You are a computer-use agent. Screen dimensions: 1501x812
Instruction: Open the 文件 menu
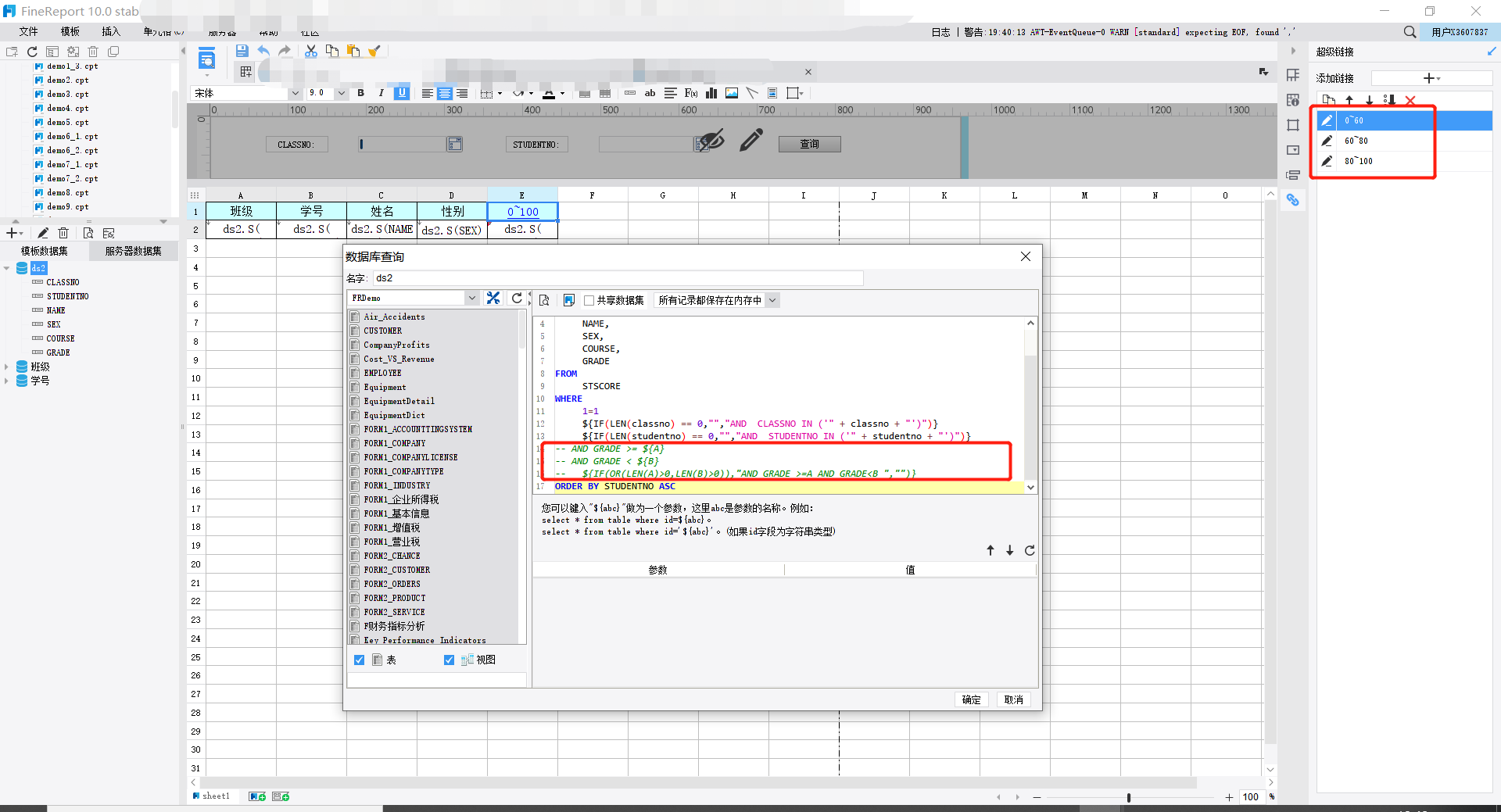(x=29, y=31)
